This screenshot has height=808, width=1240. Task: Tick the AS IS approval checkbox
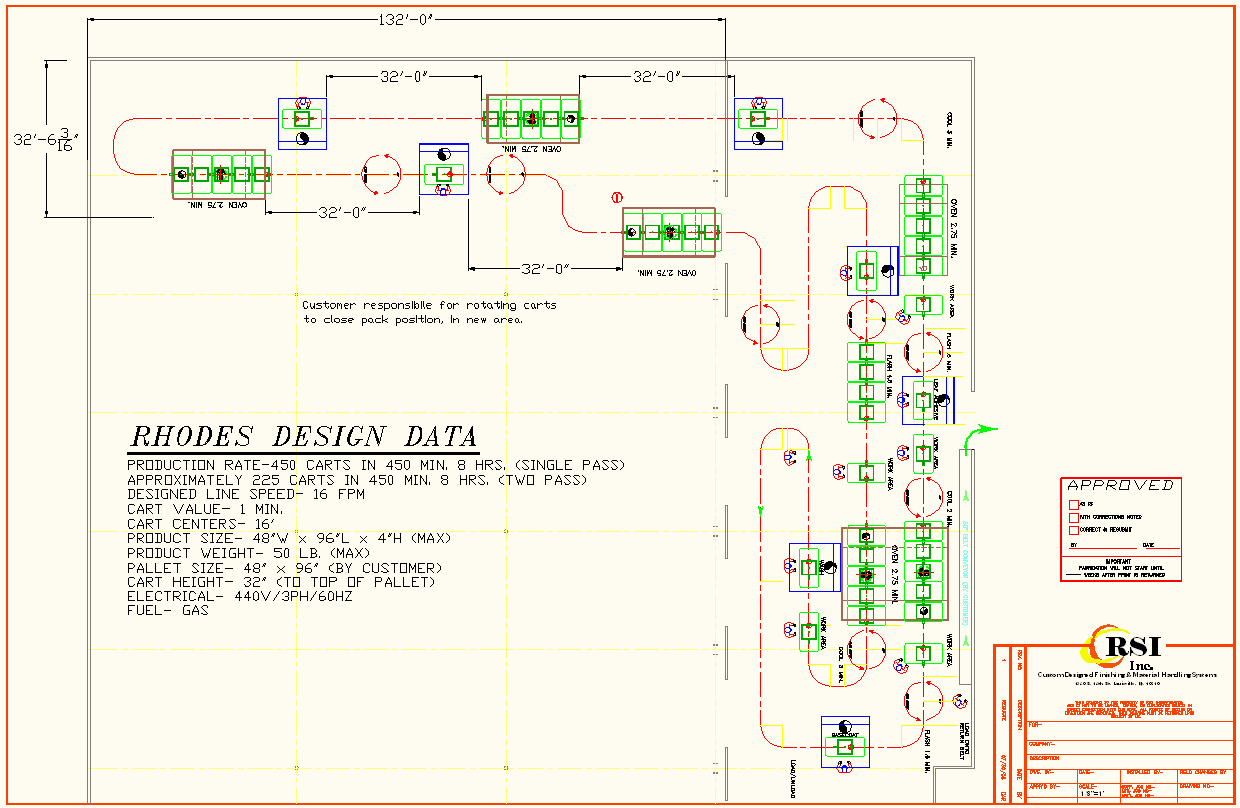(1074, 504)
